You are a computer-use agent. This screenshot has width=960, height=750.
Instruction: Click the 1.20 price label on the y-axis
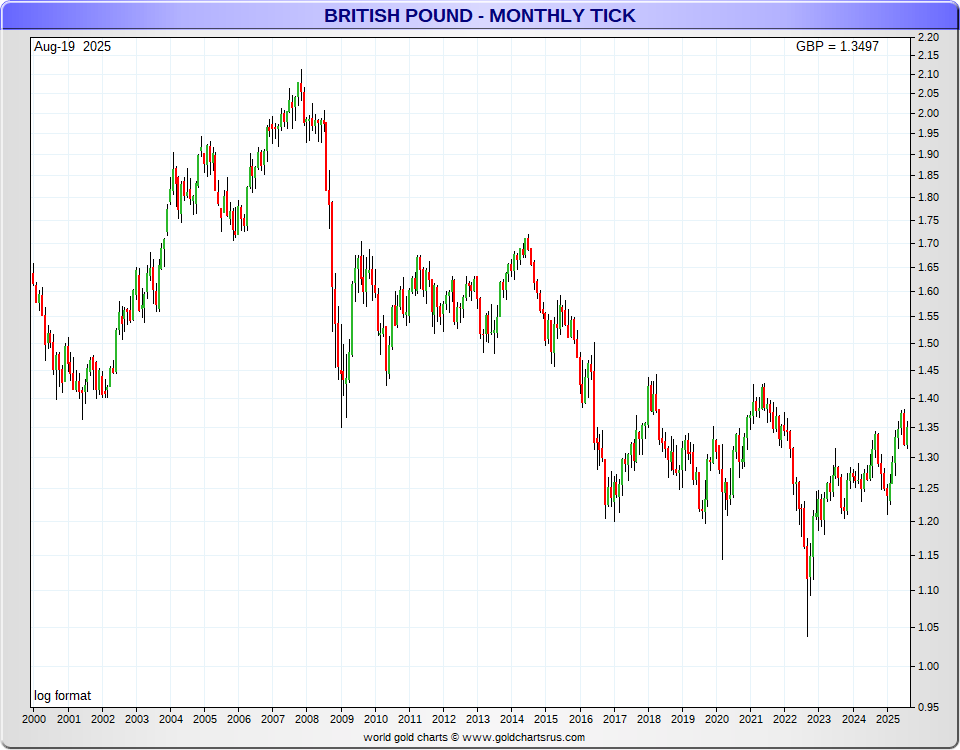pyautogui.click(x=929, y=522)
